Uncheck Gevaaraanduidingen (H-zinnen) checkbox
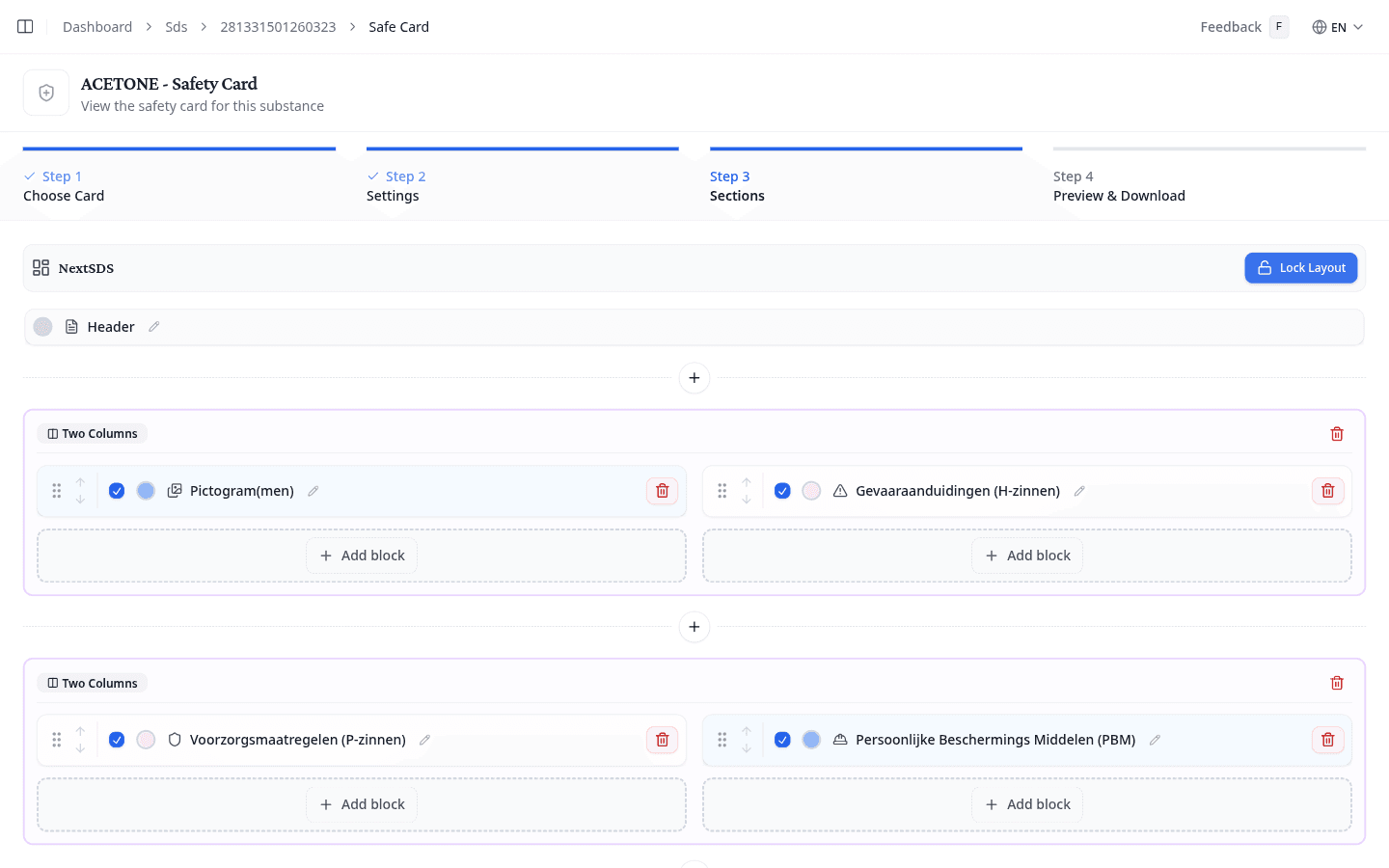1389x868 pixels. click(782, 491)
